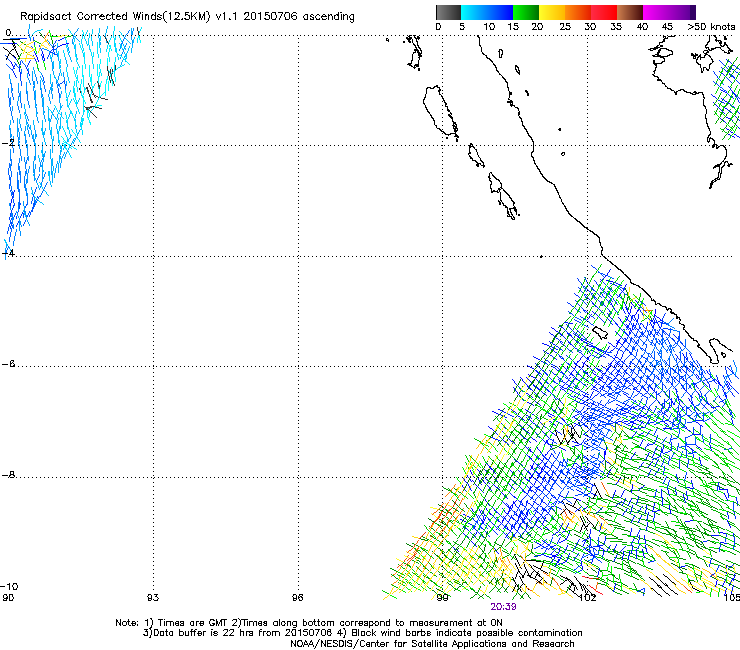Viewport: 740px width, 650px height.
Task: Click the 'Times are GMT' note line
Action: coord(309,623)
